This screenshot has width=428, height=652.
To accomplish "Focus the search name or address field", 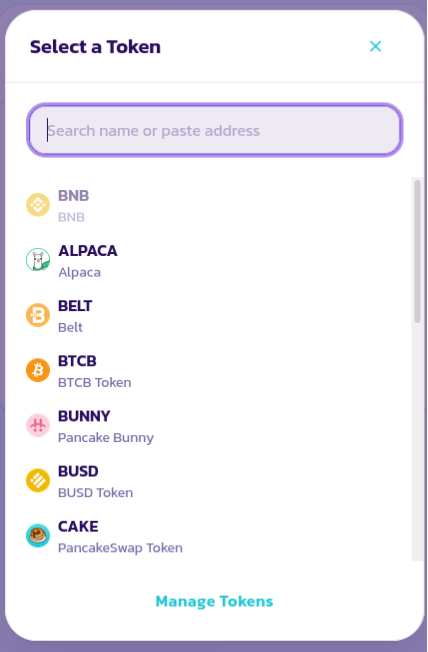I will (215, 130).
